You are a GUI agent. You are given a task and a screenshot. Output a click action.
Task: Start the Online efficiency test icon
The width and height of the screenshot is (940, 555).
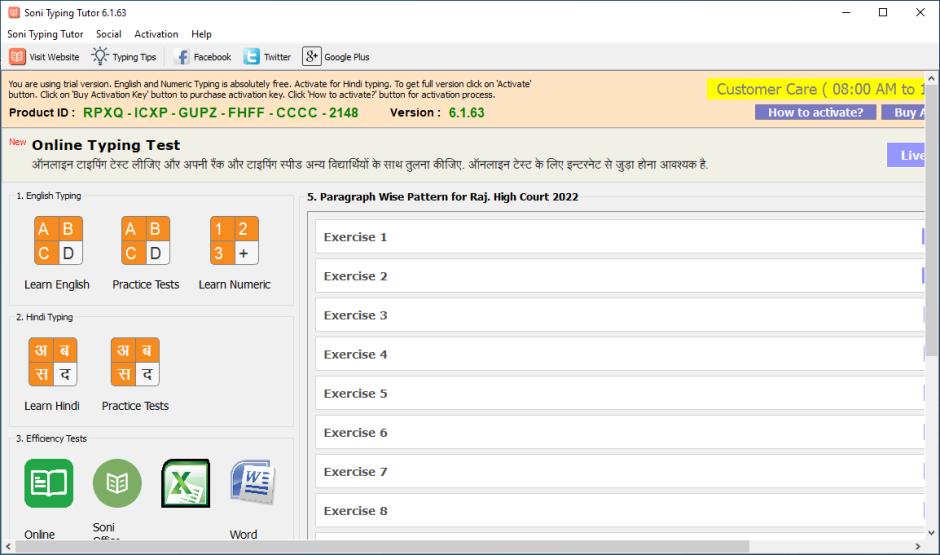pos(48,484)
